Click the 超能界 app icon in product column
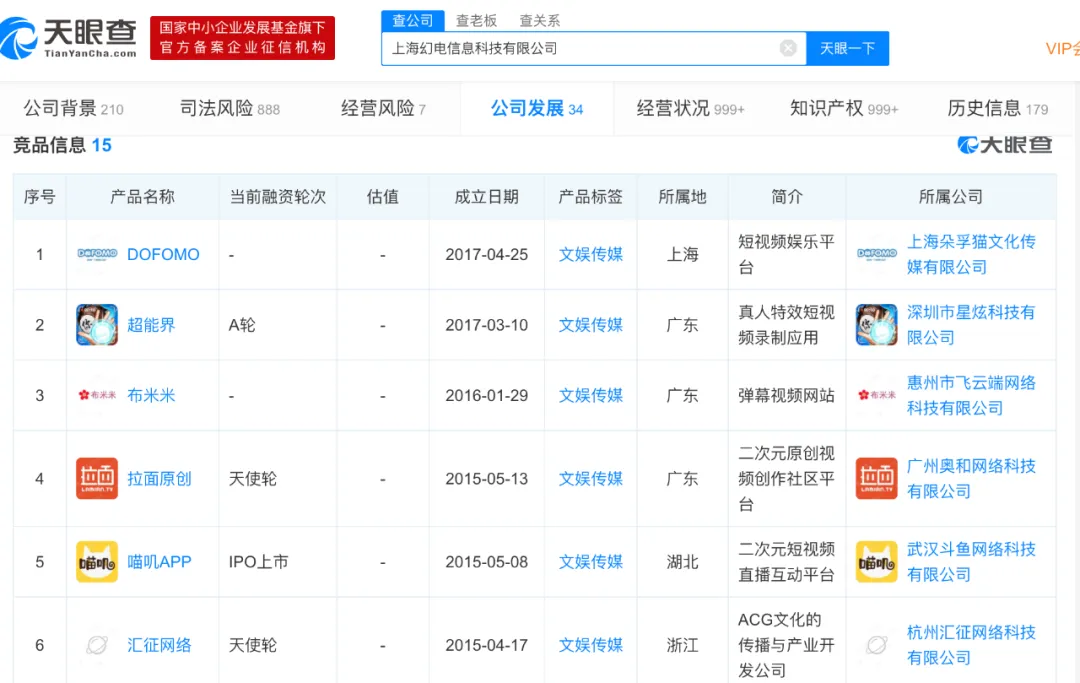 [97, 325]
